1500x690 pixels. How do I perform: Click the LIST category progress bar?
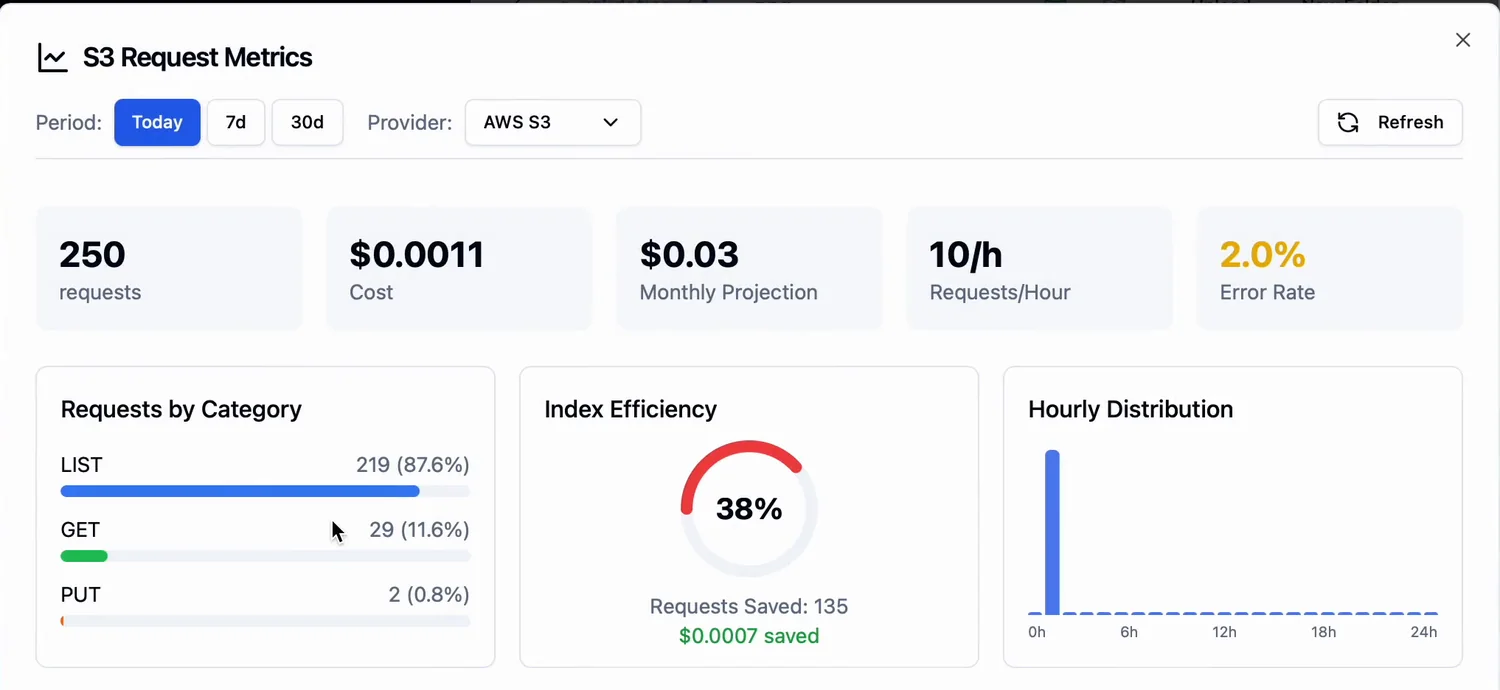pos(265,491)
